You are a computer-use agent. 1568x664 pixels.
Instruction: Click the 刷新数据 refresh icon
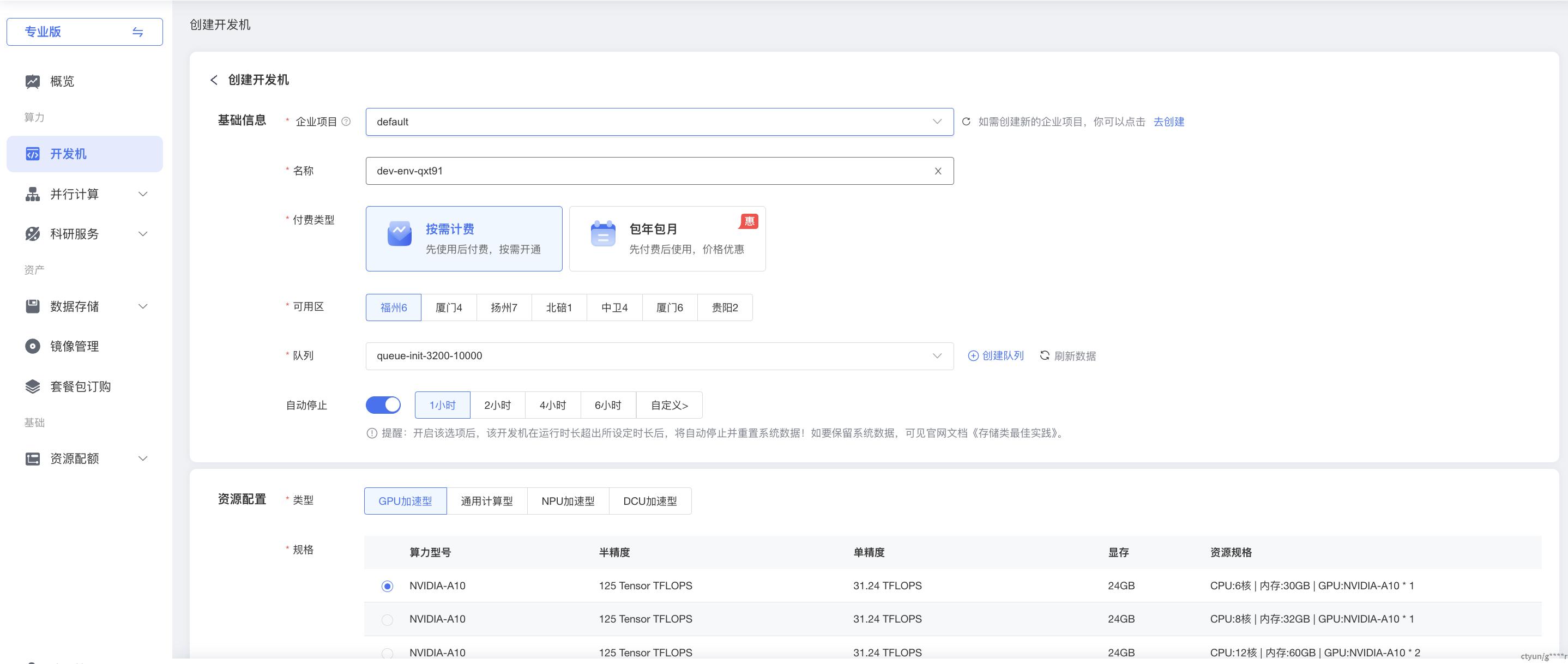click(x=1045, y=355)
